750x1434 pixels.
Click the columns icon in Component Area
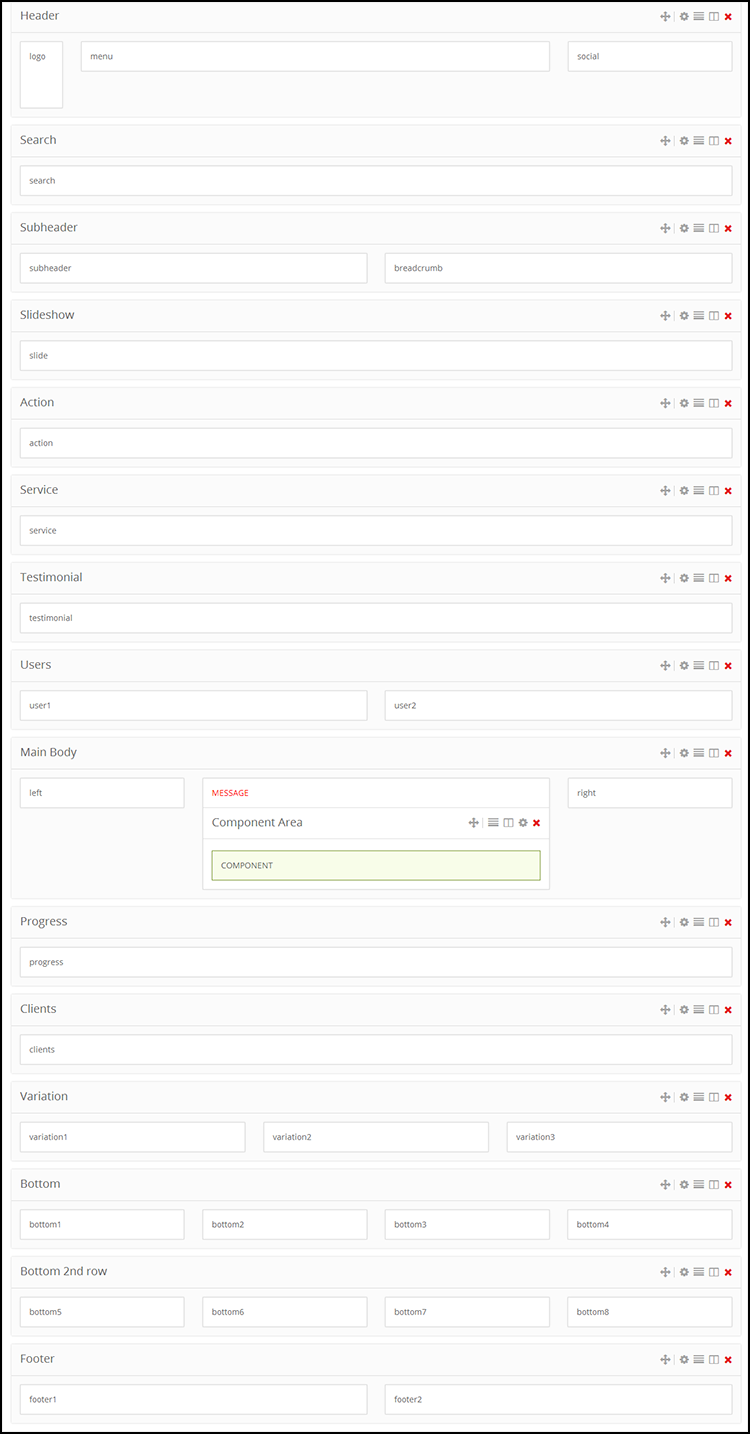click(508, 823)
